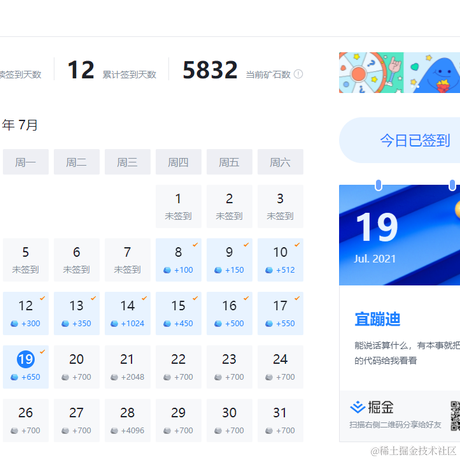This screenshot has height=460, width=460.
Task: Click the 今日已签到 button
Action: pos(399,140)
